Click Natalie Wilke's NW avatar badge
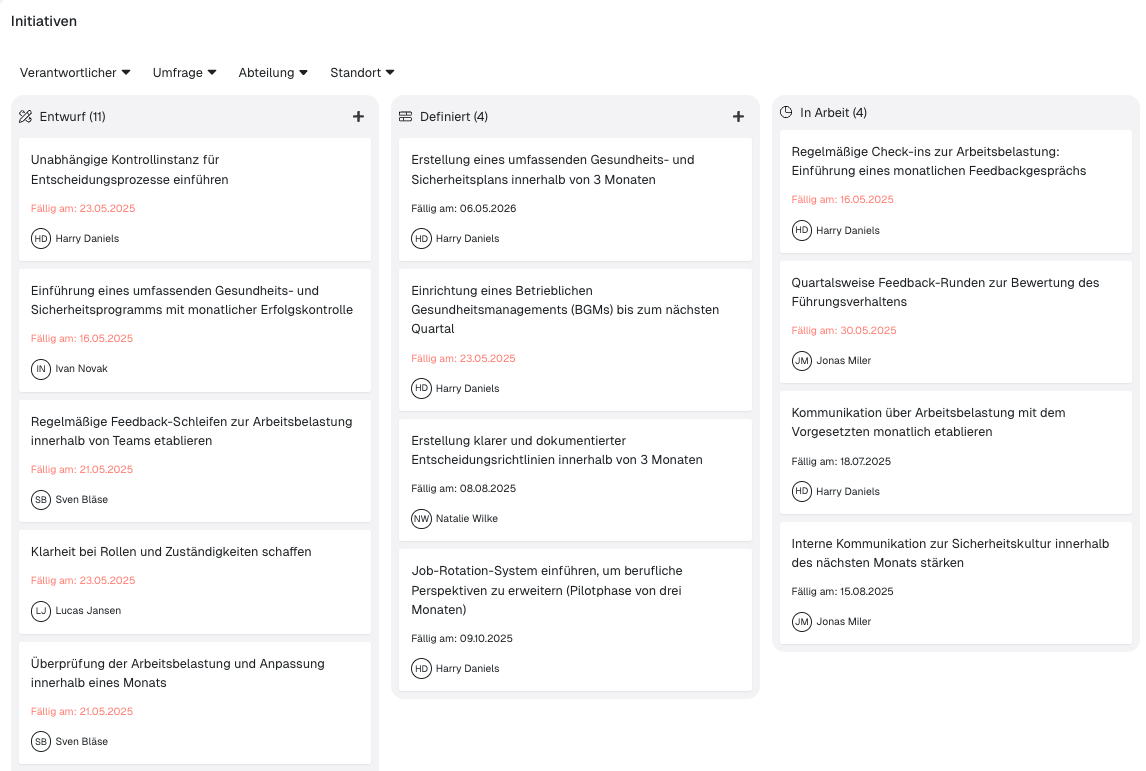Image resolution: width=1146 pixels, height=771 pixels. click(x=421, y=519)
